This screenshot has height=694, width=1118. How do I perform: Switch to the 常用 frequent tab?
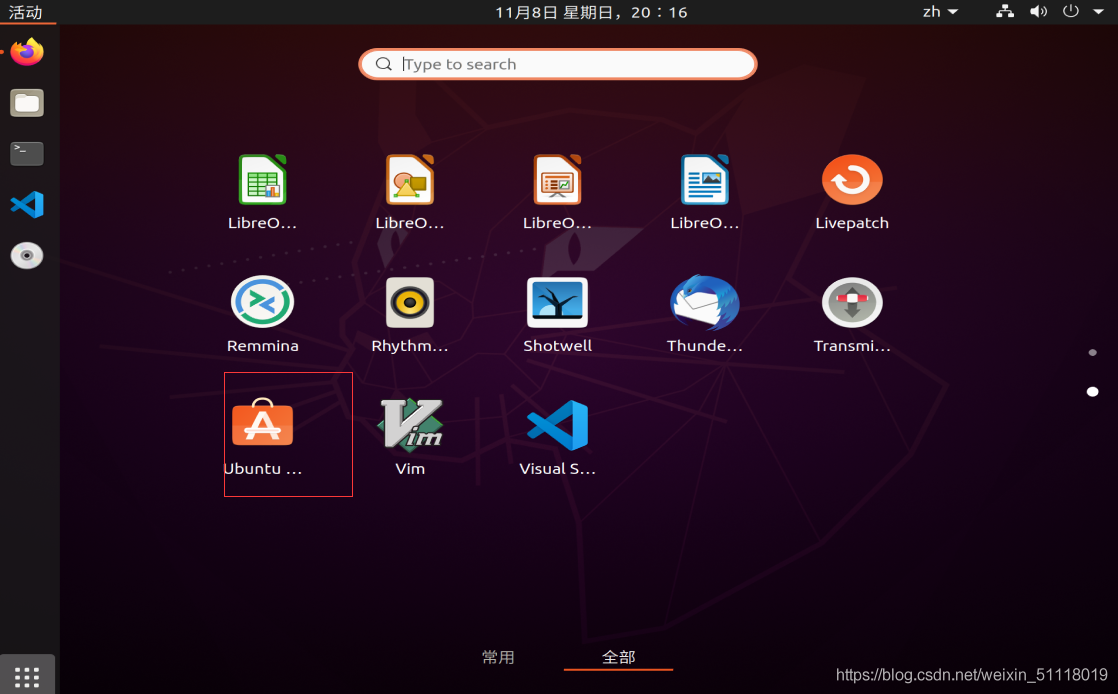click(498, 657)
